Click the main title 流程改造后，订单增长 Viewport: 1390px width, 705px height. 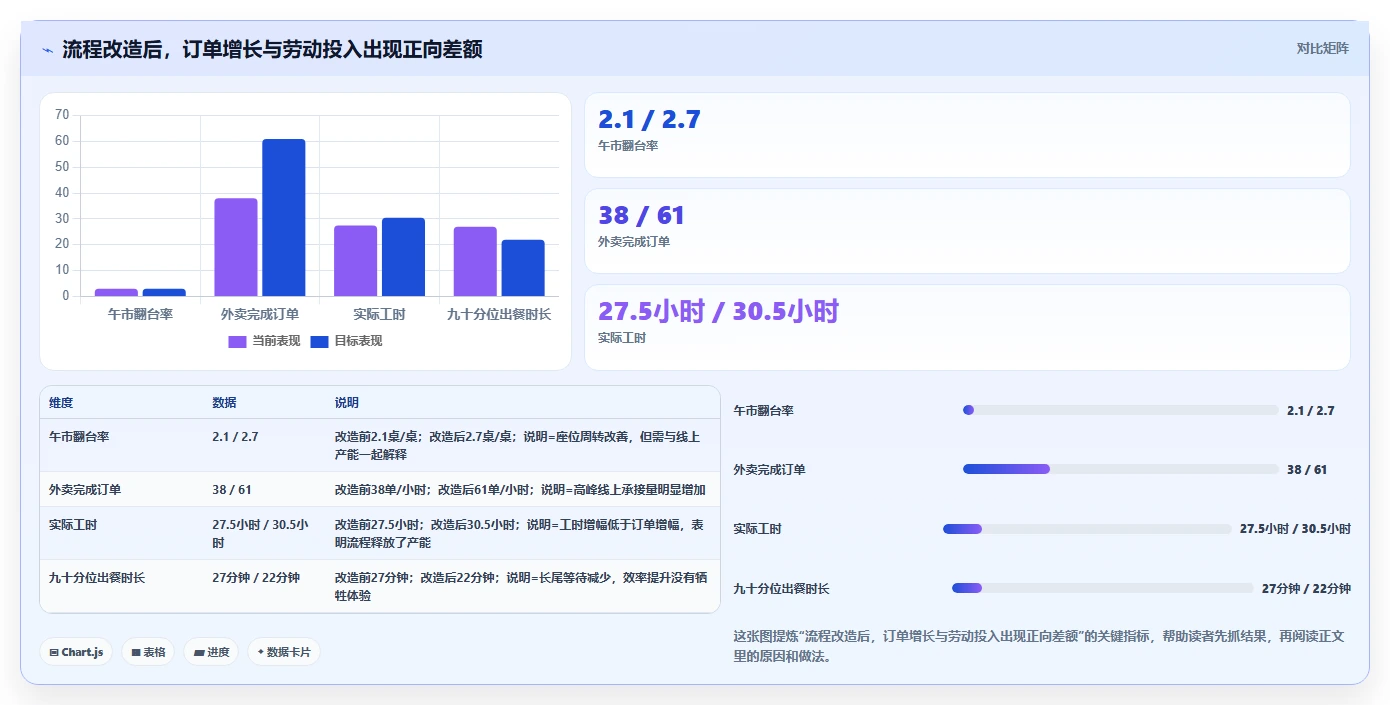click(x=272, y=49)
